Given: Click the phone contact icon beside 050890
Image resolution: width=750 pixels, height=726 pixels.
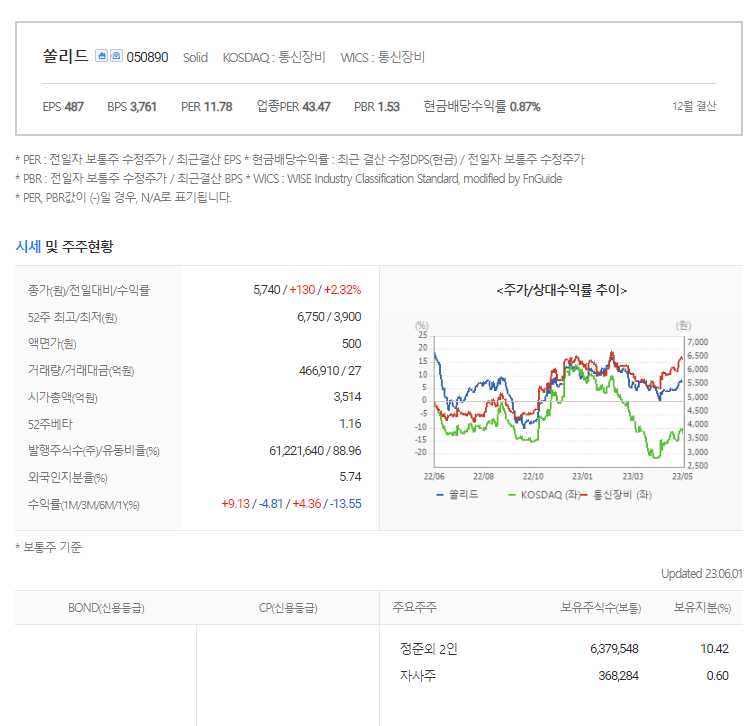Looking at the screenshot, I should [x=117, y=56].
